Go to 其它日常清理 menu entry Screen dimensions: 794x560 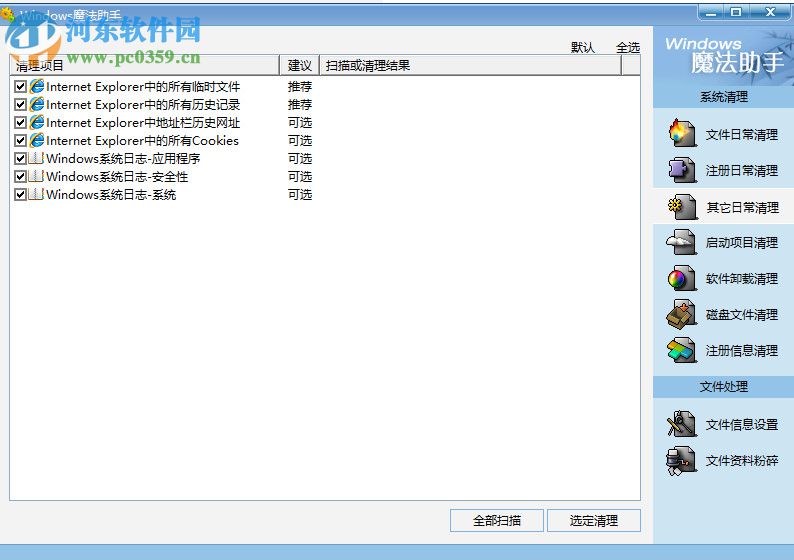click(x=742, y=207)
